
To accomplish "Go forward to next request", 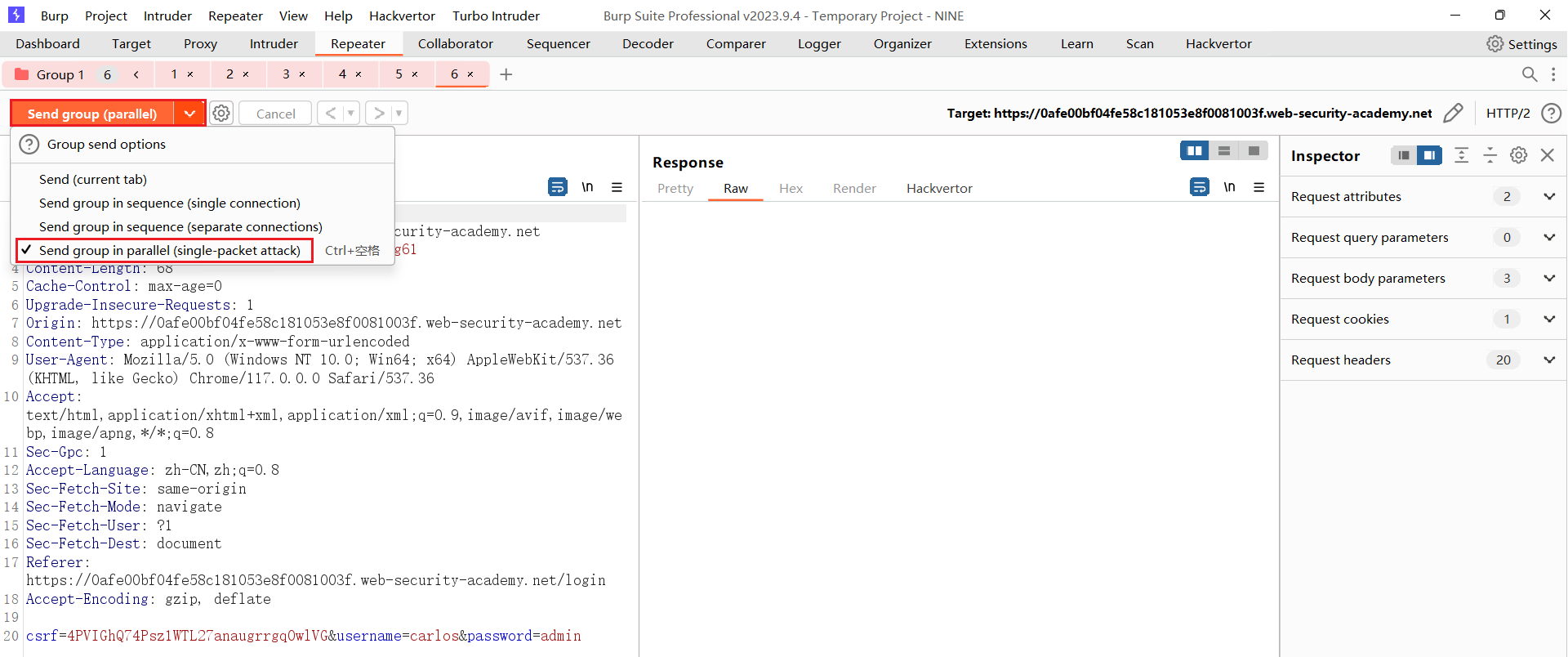I will pos(379,114).
